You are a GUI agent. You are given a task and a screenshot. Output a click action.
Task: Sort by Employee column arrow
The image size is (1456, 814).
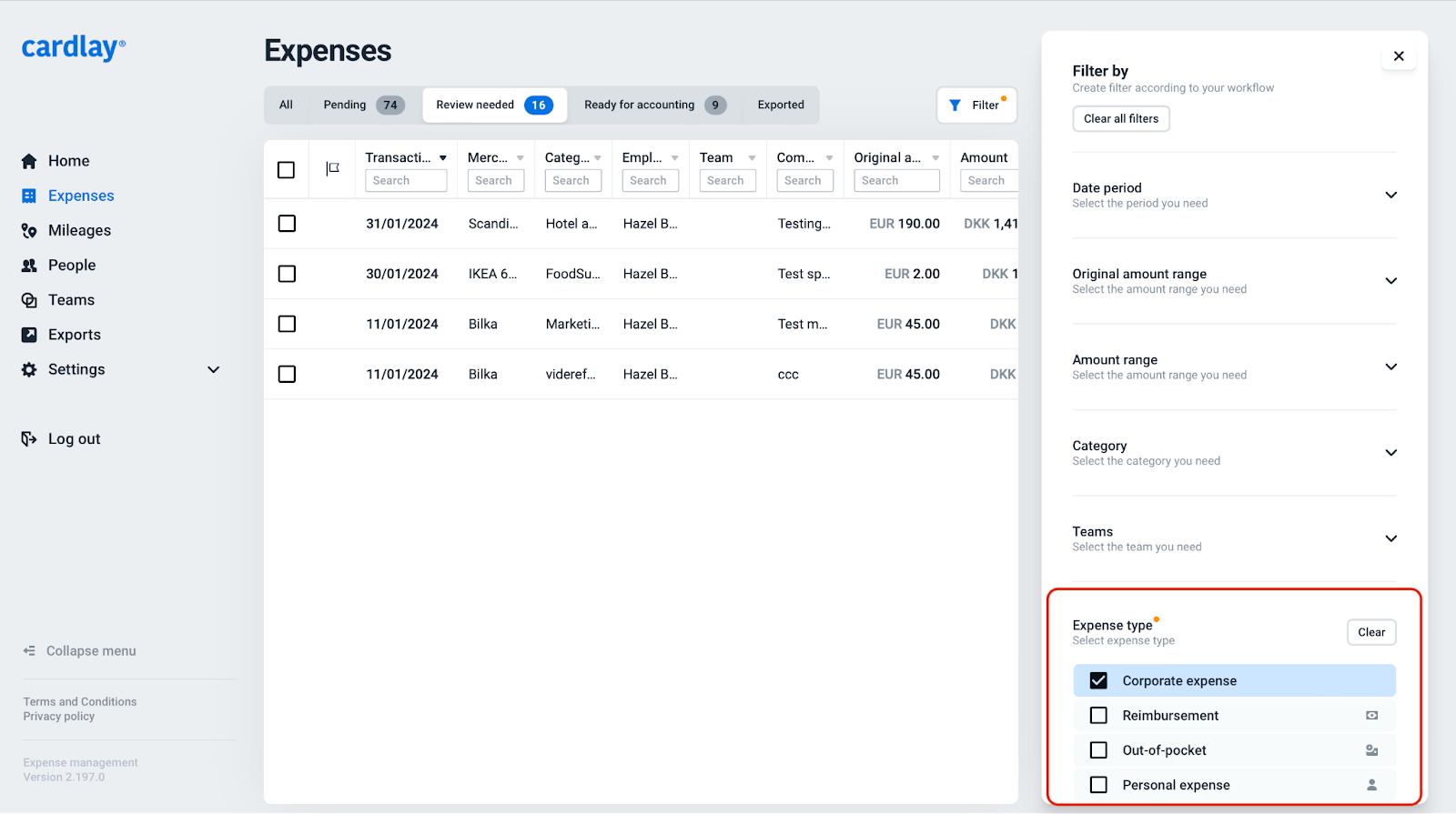pyautogui.click(x=675, y=158)
